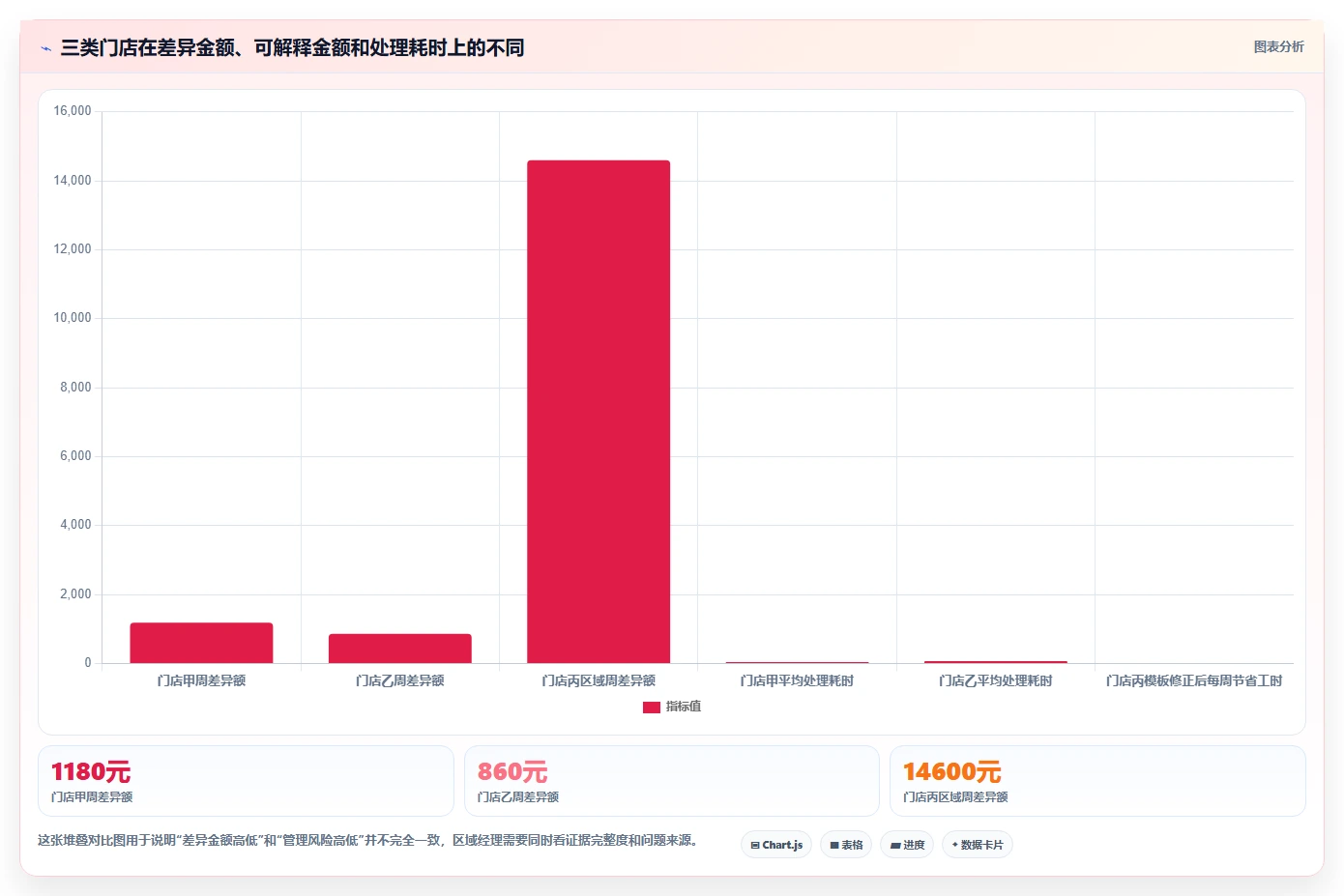1344x896 pixels.
Task: Click the 指标值 legend label
Action: pos(684,707)
